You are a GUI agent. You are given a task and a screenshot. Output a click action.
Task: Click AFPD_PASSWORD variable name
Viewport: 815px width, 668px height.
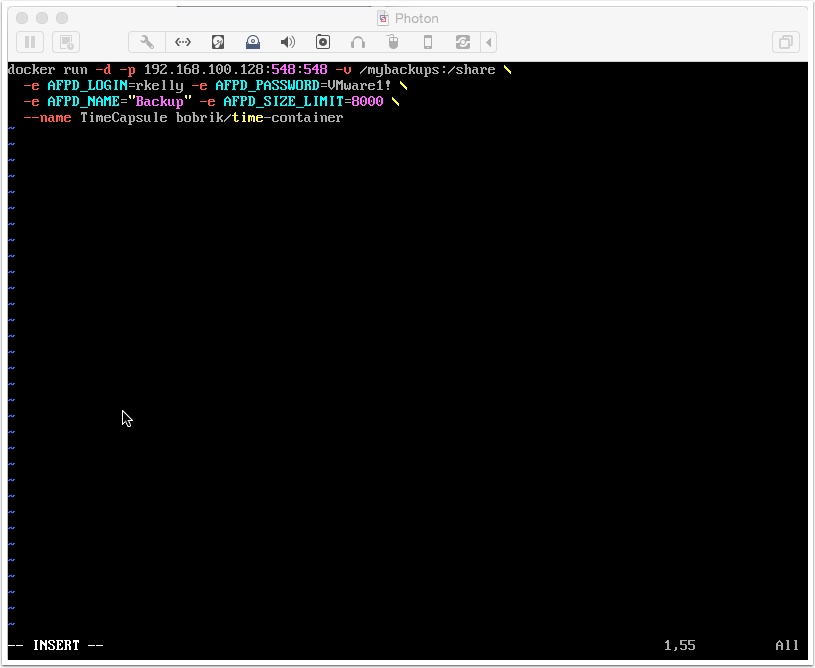tap(267, 86)
